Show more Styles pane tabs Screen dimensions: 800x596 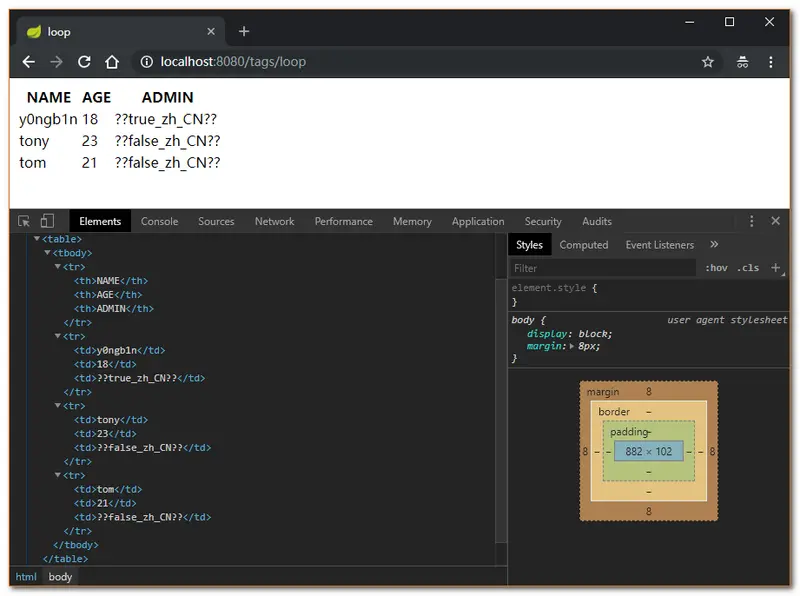[x=714, y=244]
